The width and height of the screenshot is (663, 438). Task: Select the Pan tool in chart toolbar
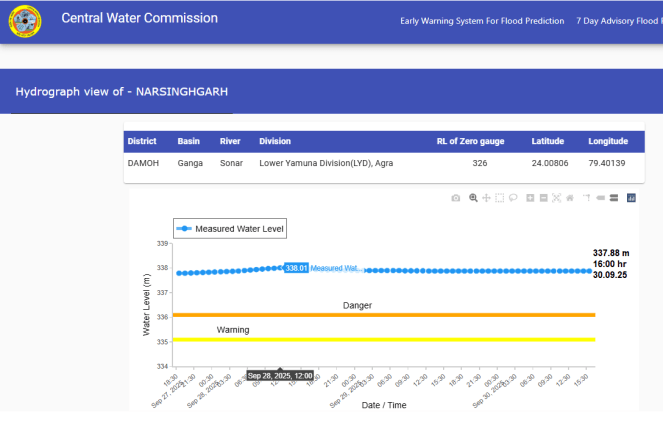click(486, 198)
